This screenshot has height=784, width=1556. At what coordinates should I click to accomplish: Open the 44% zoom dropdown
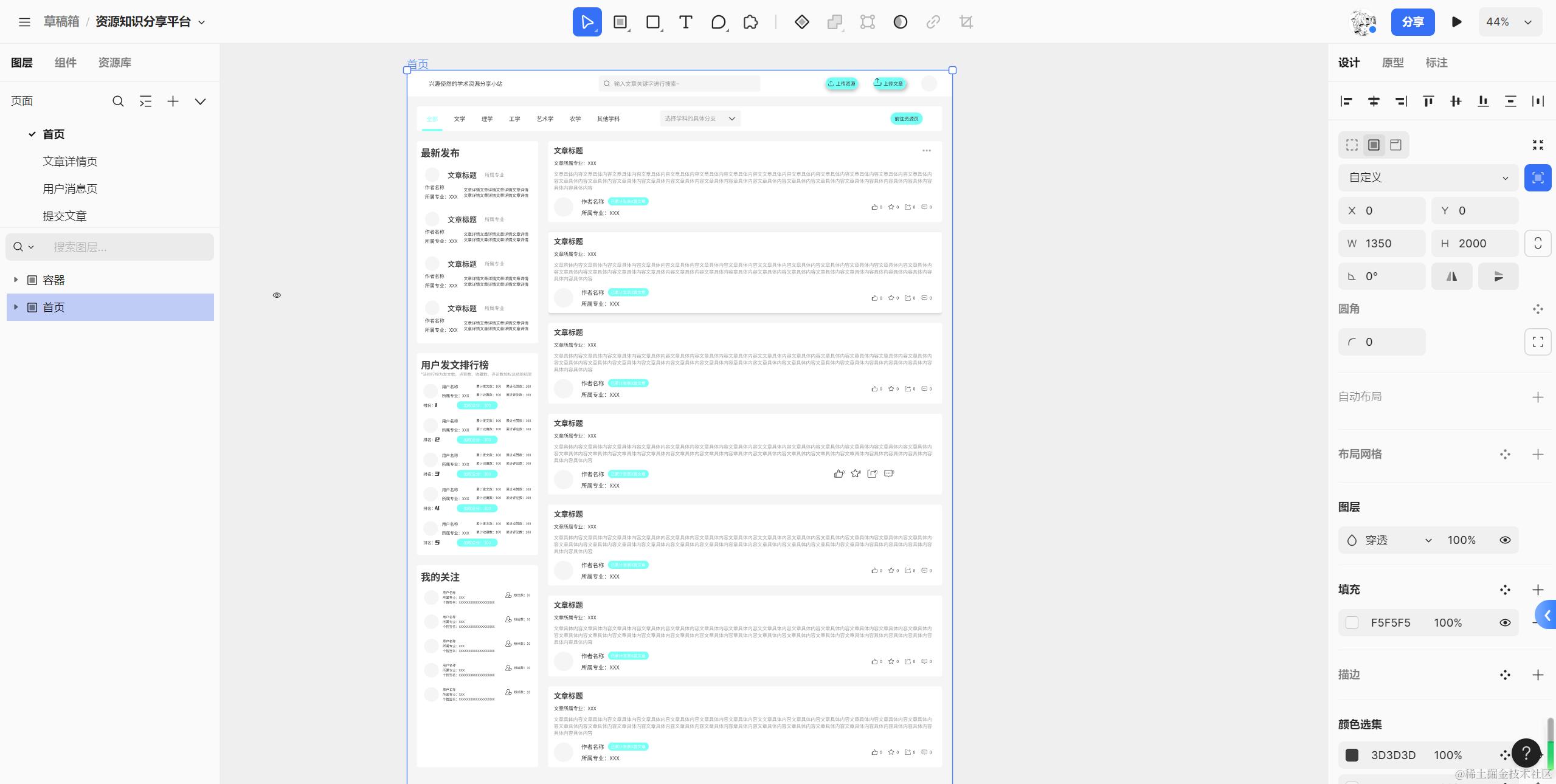[1510, 22]
